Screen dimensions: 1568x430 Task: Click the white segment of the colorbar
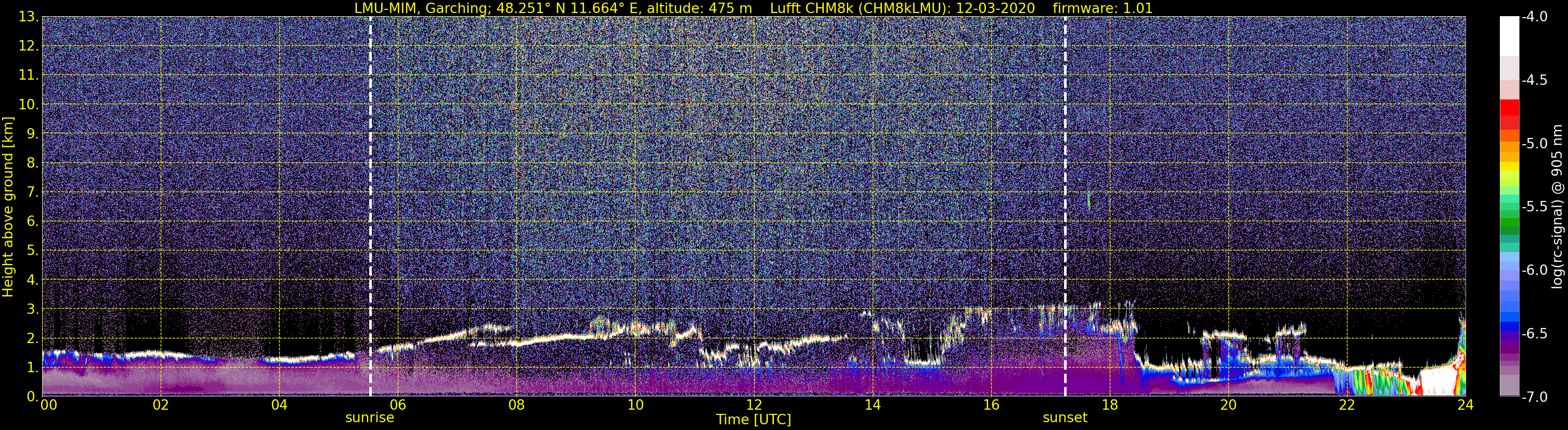(x=1509, y=36)
